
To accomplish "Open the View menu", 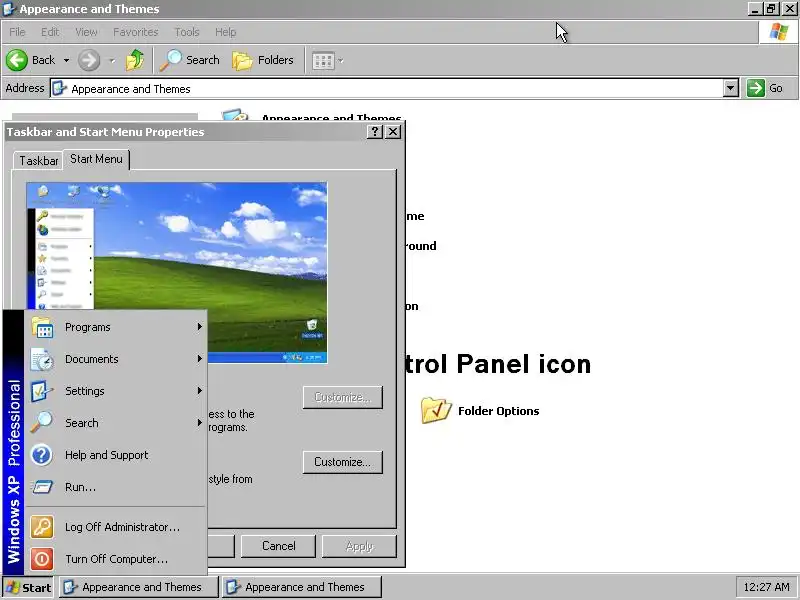I will pos(86,32).
